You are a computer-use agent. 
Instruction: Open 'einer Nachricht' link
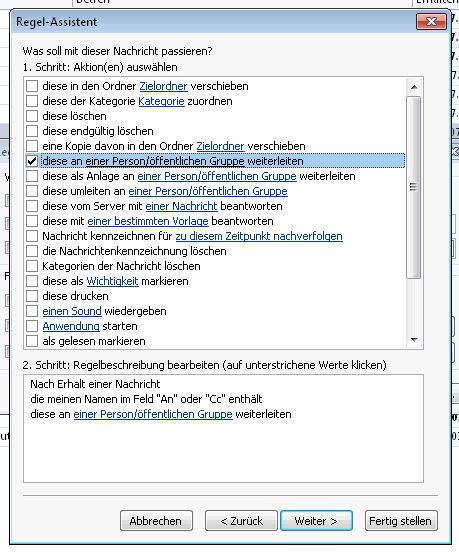pyautogui.click(x=181, y=206)
